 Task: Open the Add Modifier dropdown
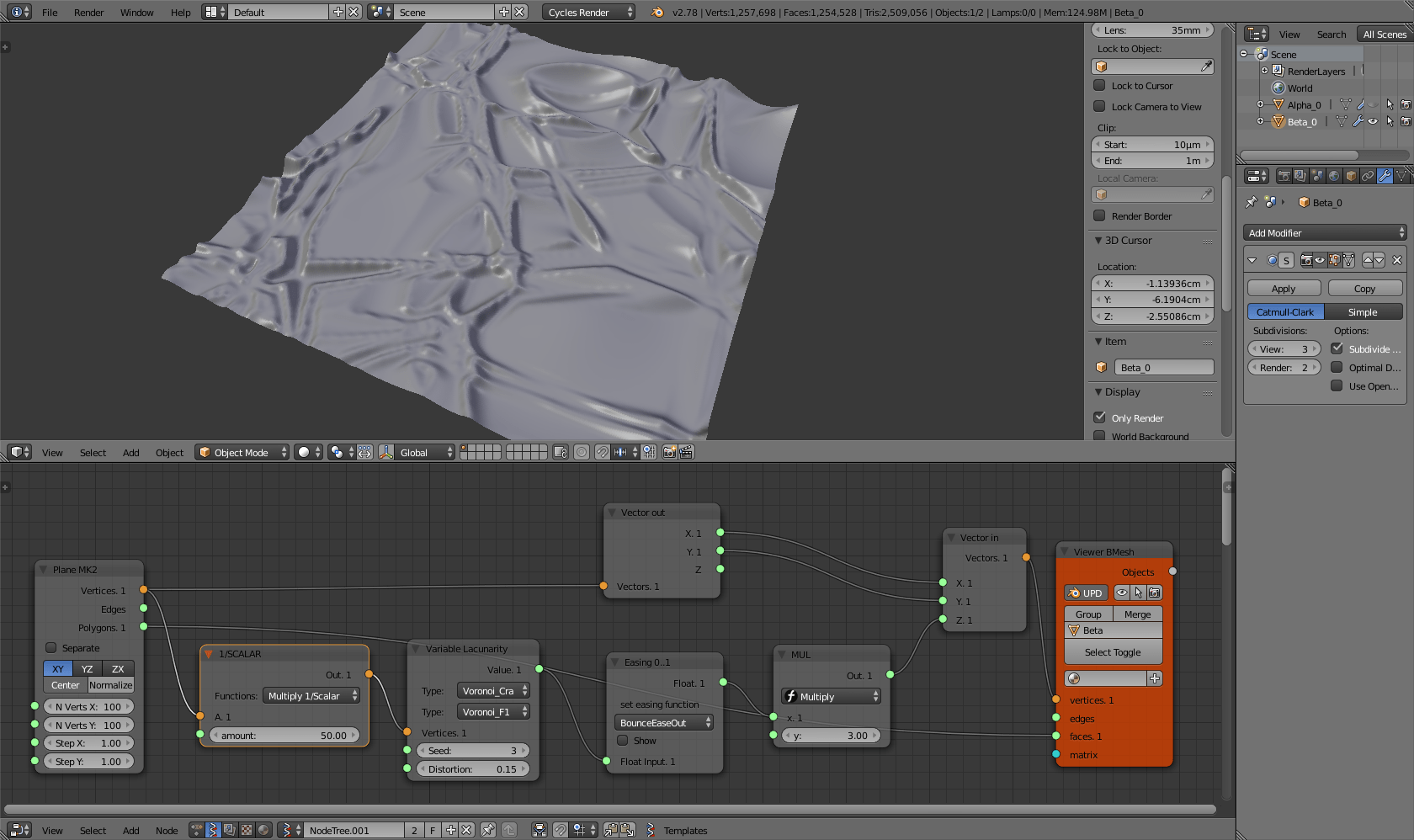tap(1324, 232)
